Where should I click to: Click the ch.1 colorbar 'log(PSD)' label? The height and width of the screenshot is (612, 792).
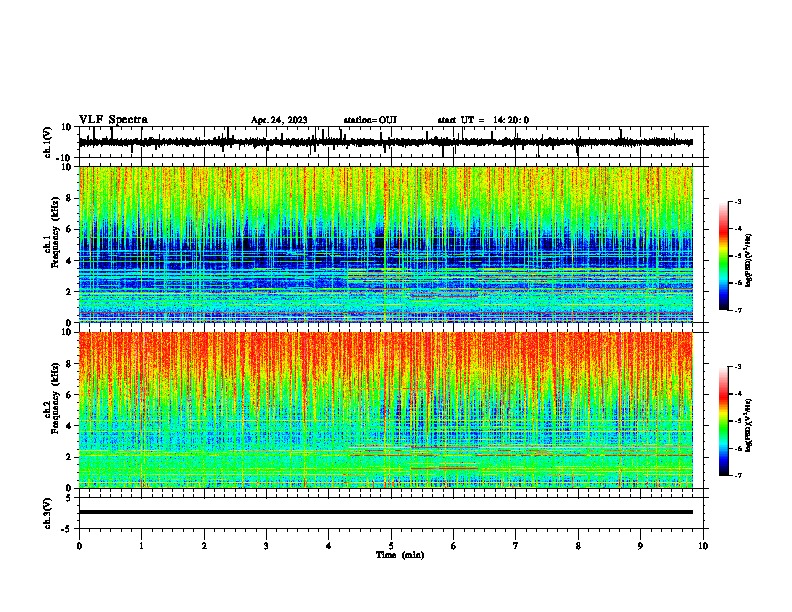(x=749, y=260)
